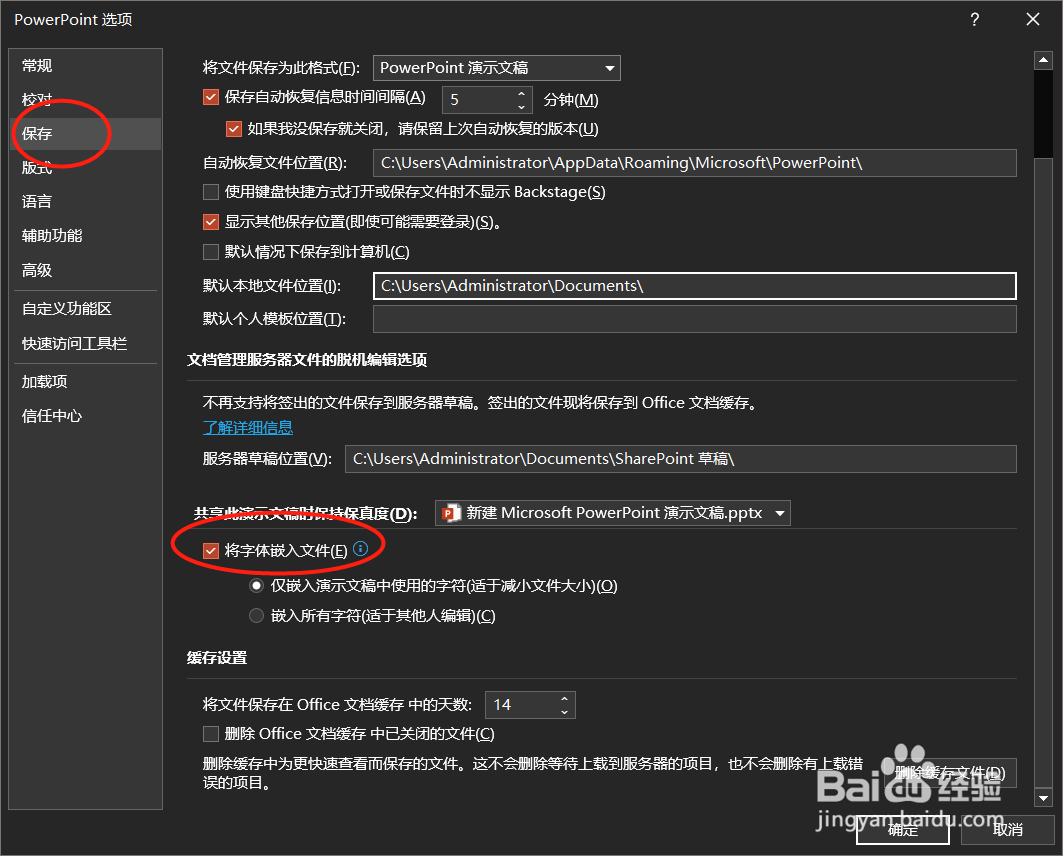
Task: Open the 语言 options category
Action: coord(85,201)
